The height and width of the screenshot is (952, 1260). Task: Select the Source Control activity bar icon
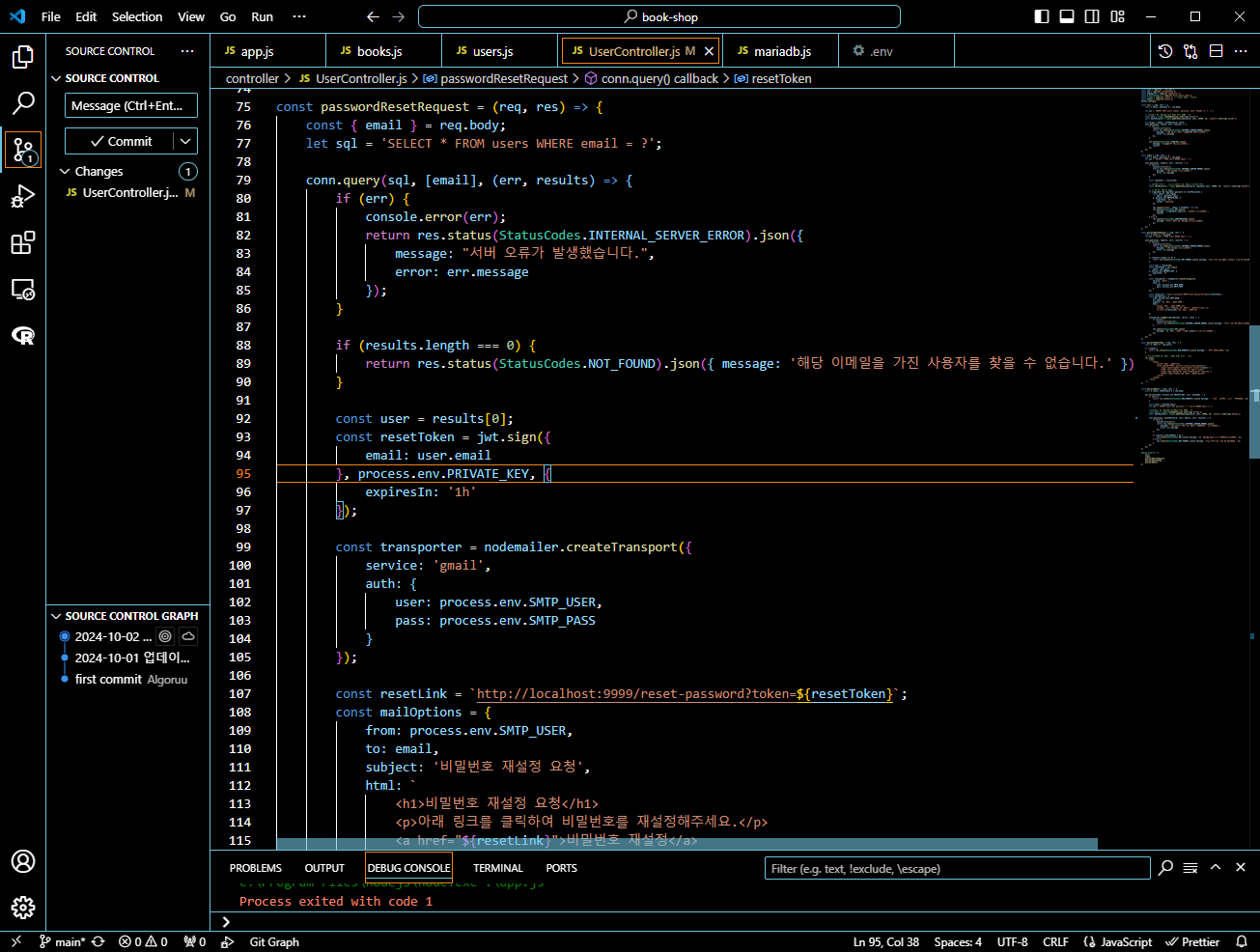(x=23, y=150)
